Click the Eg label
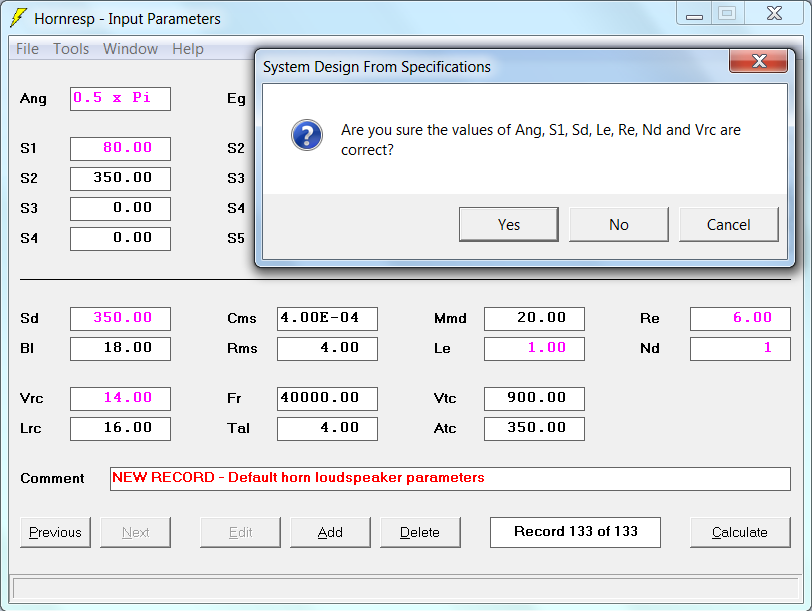The width and height of the screenshot is (812, 611). [x=236, y=98]
